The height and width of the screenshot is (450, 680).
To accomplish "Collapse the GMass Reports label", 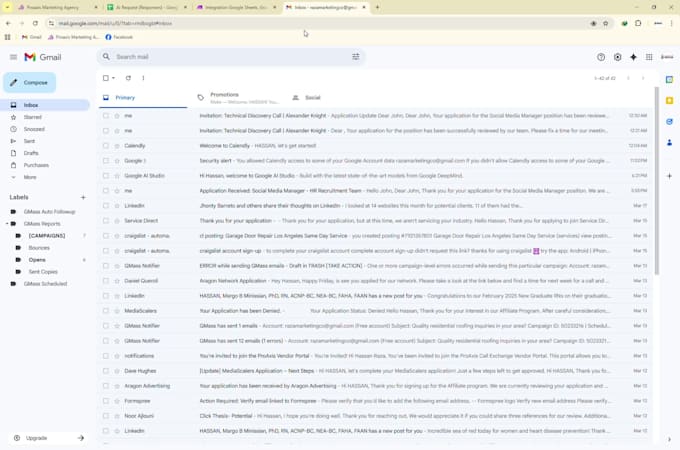I will coord(7,224).
